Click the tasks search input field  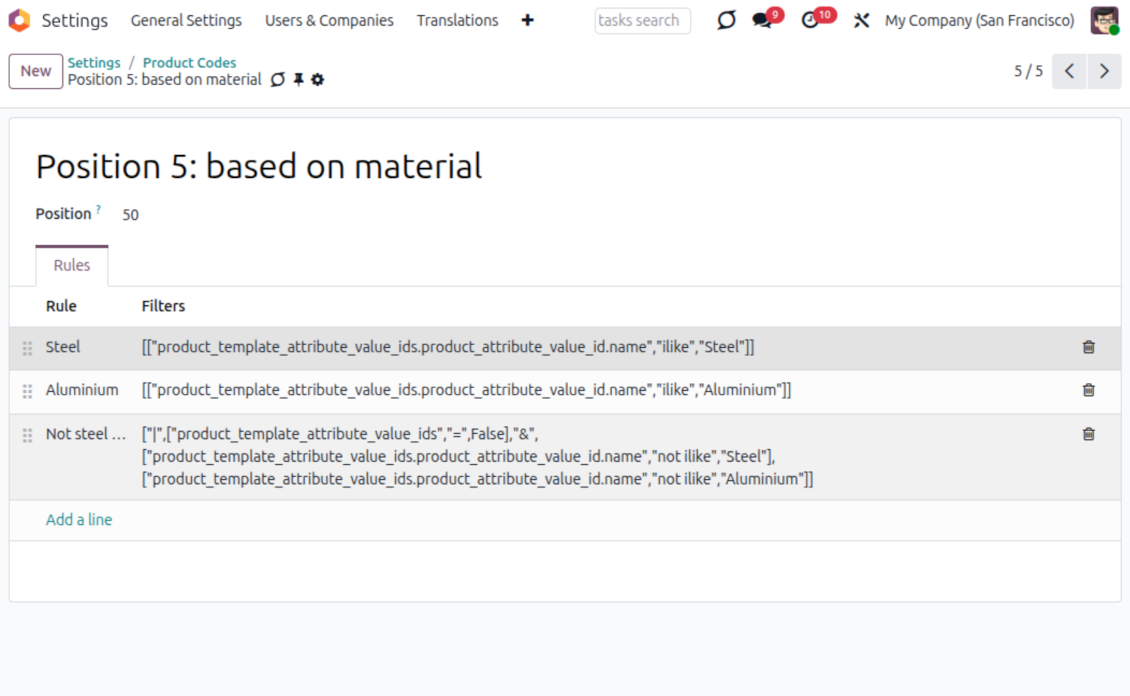click(642, 20)
